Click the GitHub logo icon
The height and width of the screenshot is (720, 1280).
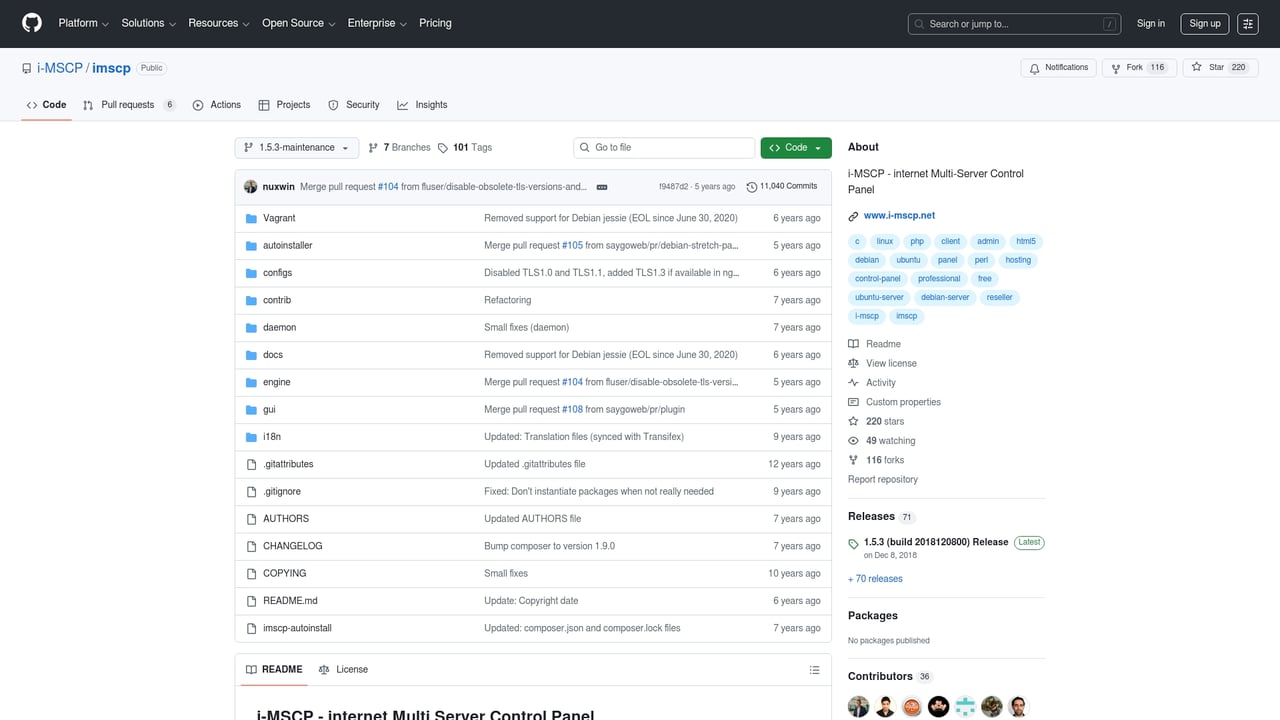pos(32,23)
